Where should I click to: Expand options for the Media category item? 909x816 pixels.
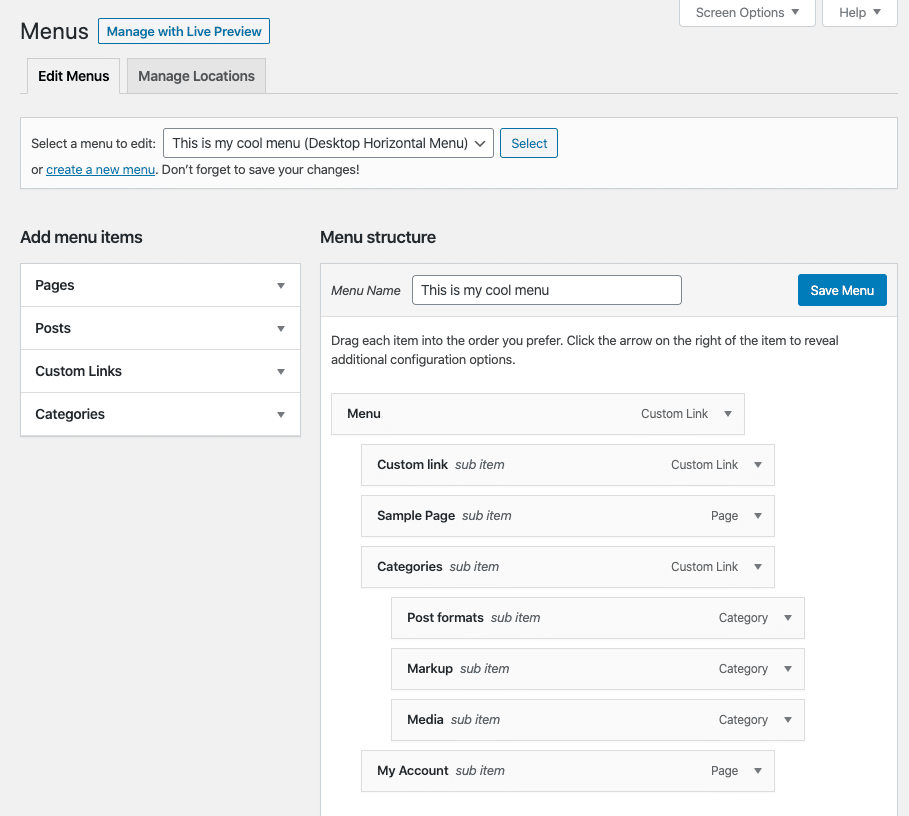pos(789,719)
